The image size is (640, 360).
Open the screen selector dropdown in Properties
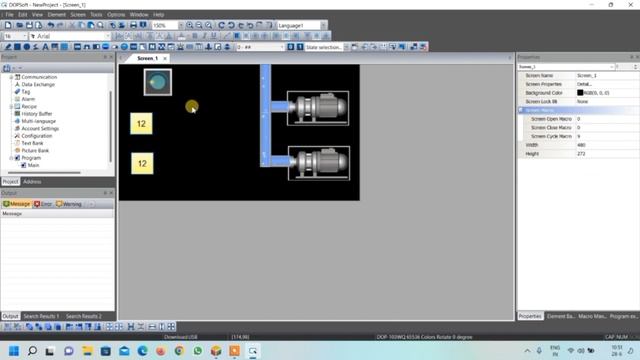[x=611, y=67]
